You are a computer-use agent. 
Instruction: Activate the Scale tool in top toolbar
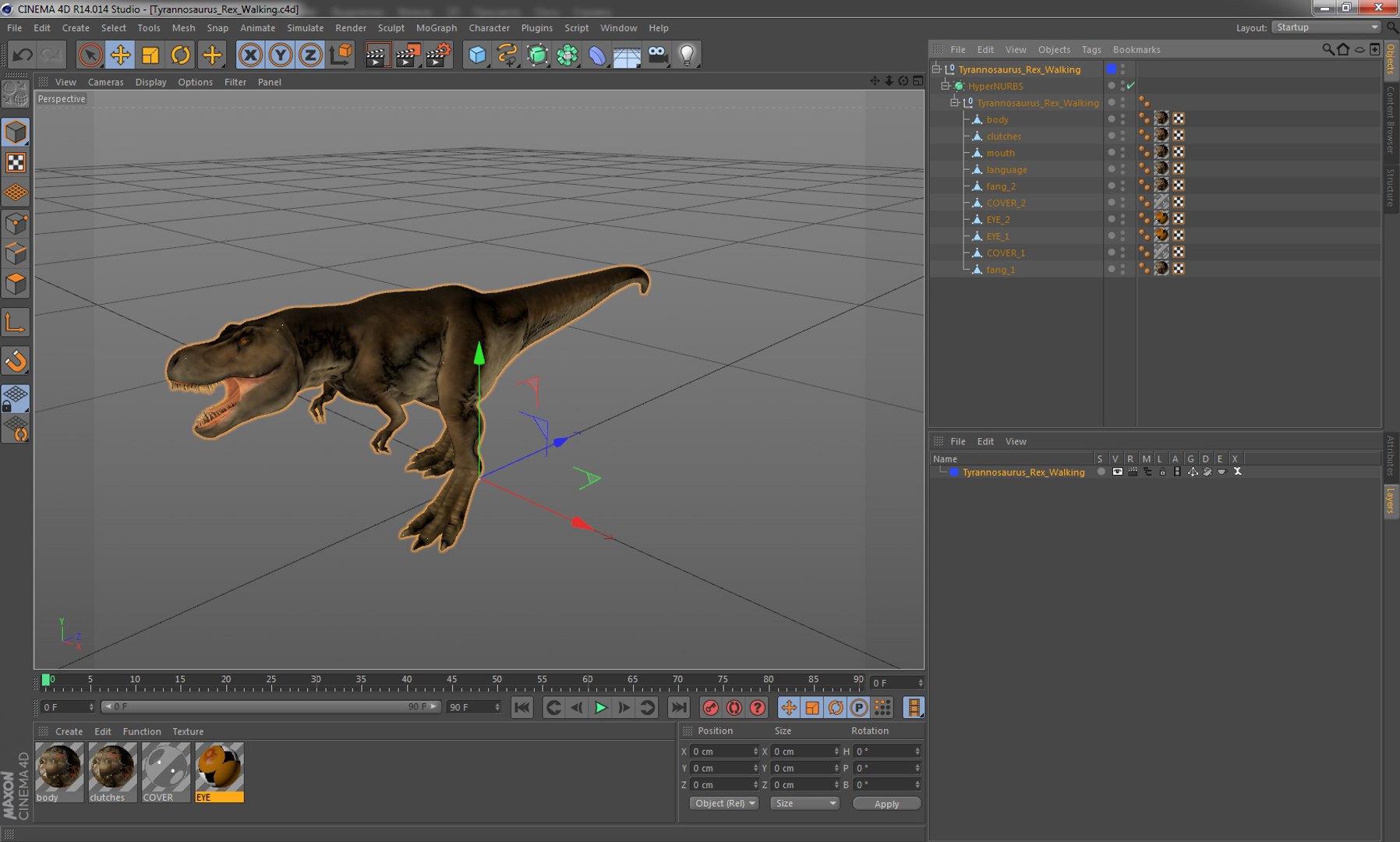tap(150, 55)
